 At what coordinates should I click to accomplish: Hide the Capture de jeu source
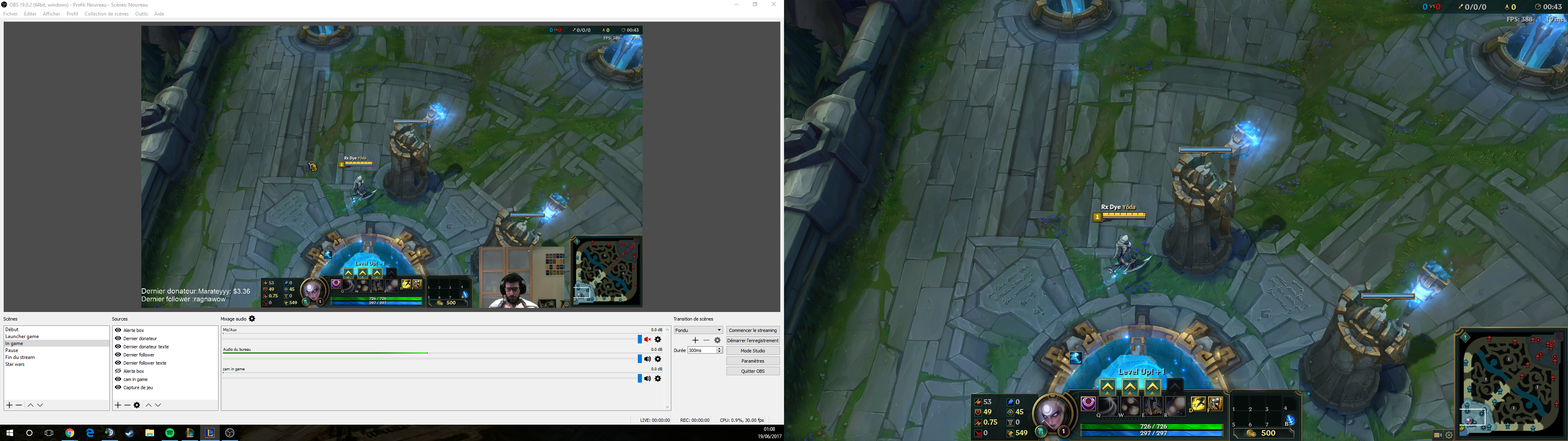(x=118, y=388)
